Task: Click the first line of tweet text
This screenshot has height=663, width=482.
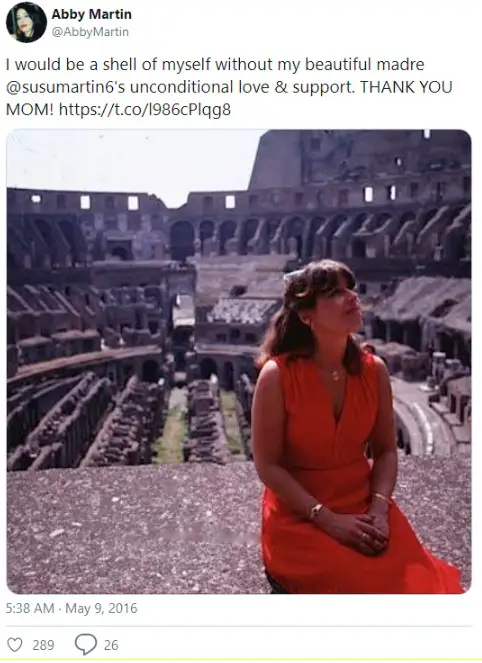Action: pyautogui.click(x=215, y=65)
